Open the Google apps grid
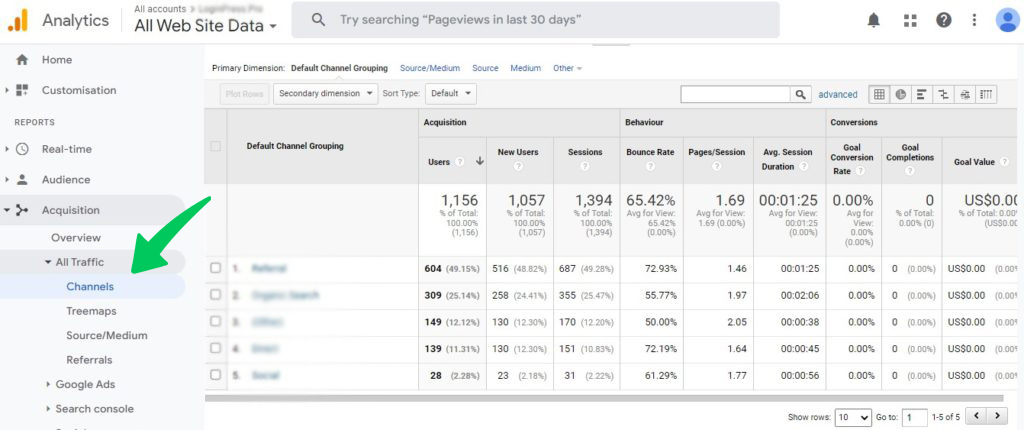Image resolution: width=1024 pixels, height=430 pixels. pos(909,20)
